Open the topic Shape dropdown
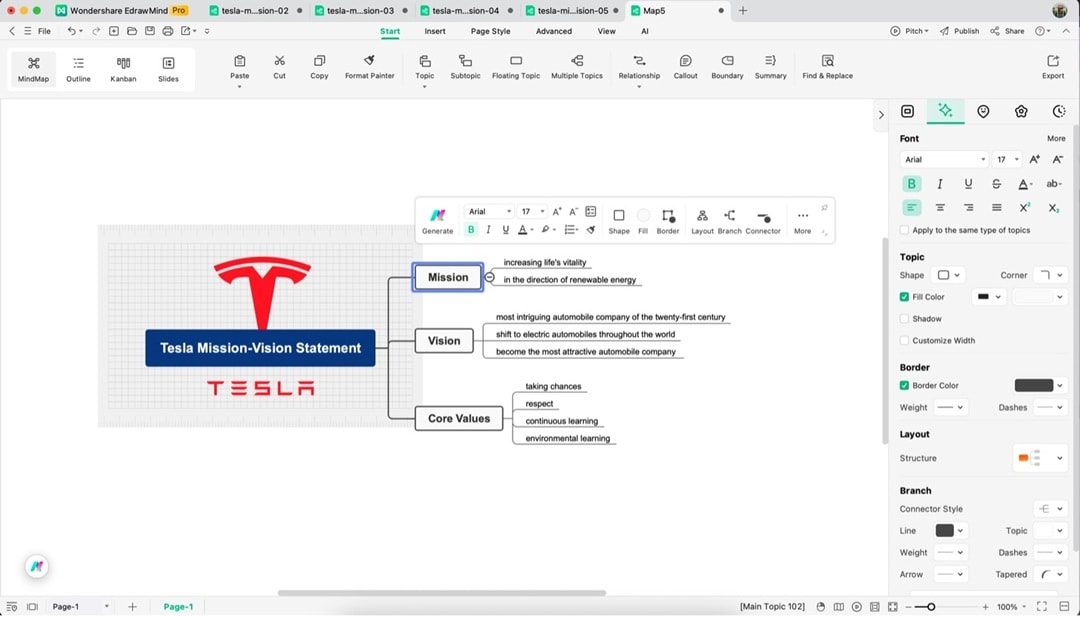Viewport: 1080px width, 617px height. [946, 275]
